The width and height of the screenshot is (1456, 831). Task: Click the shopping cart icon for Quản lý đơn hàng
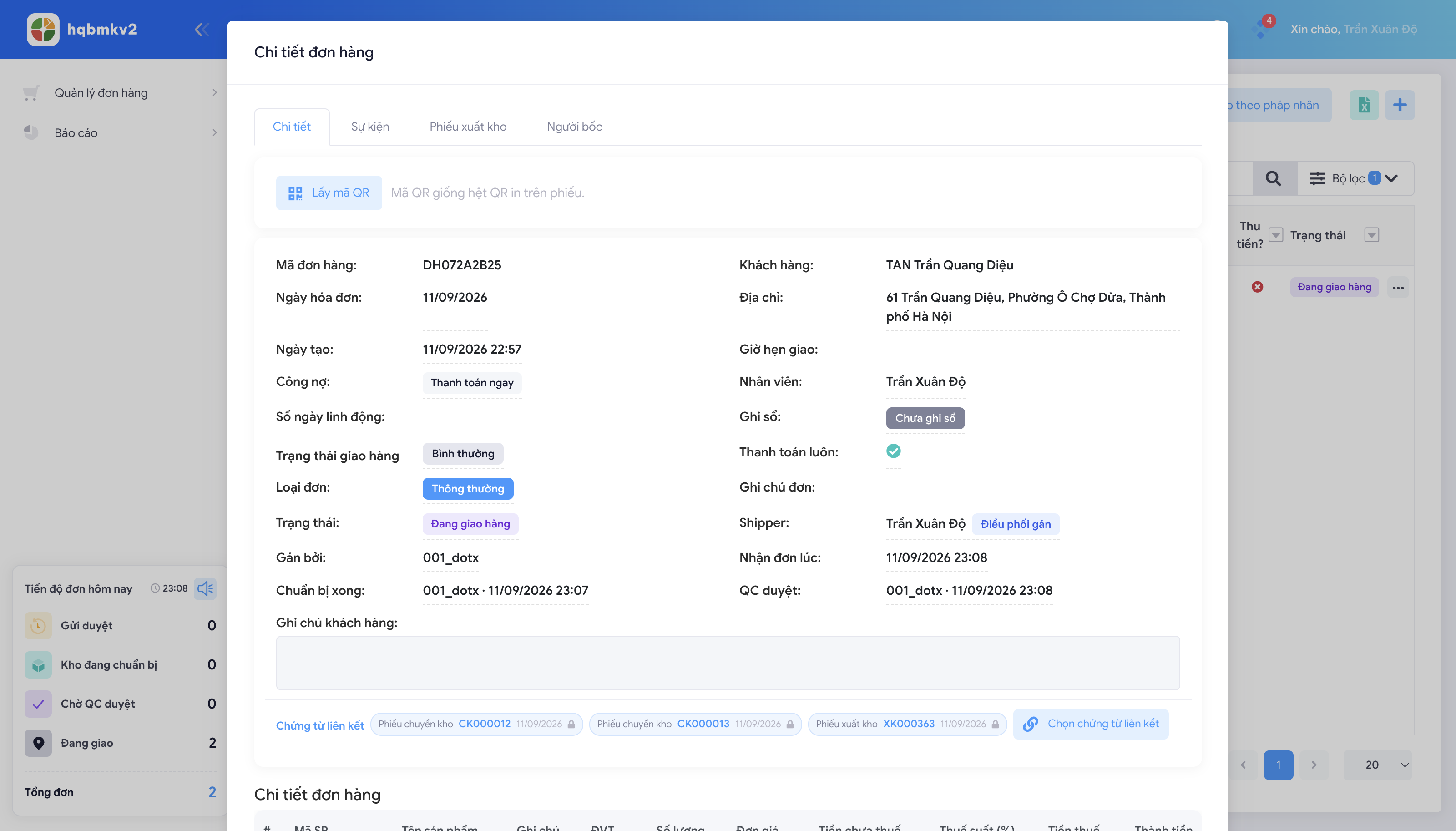[31, 92]
